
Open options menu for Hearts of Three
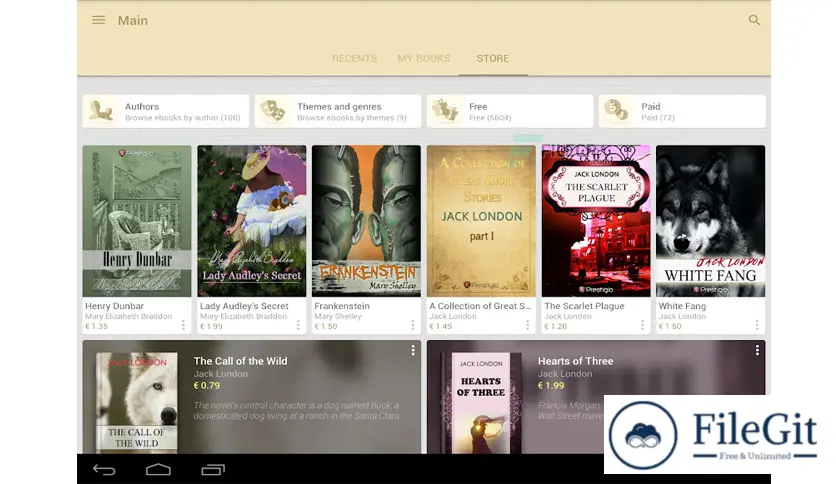point(757,350)
